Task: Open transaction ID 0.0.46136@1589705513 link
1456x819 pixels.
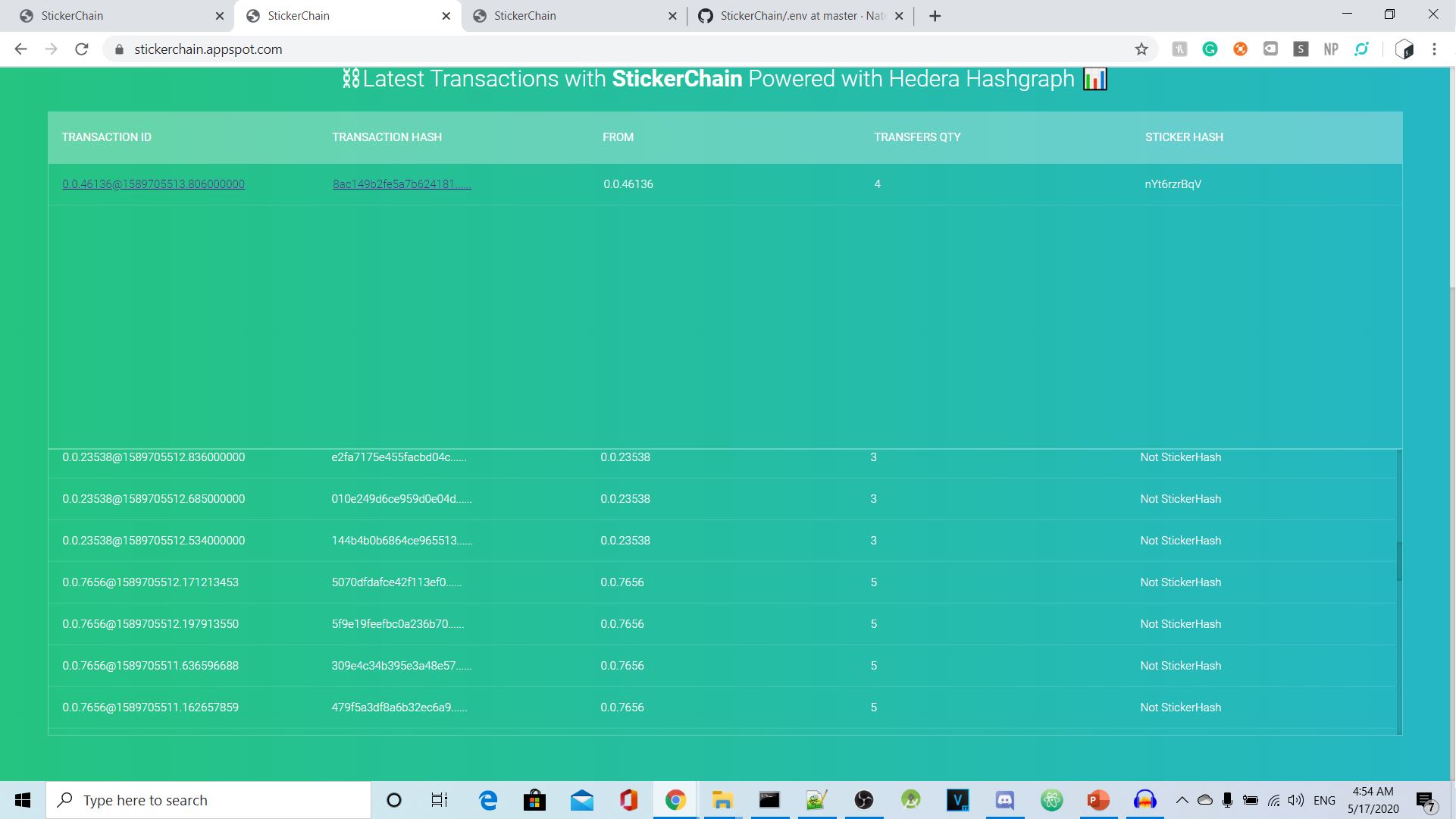Action: (x=153, y=184)
